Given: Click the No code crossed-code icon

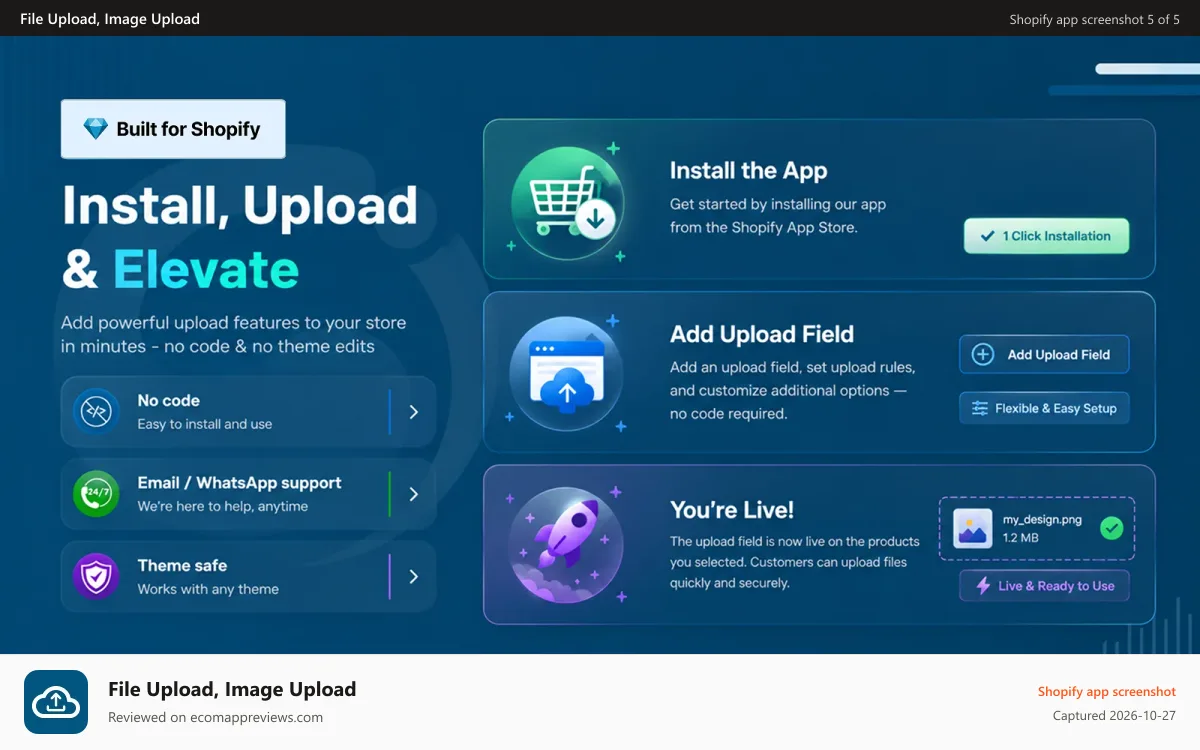Looking at the screenshot, I should (96, 412).
